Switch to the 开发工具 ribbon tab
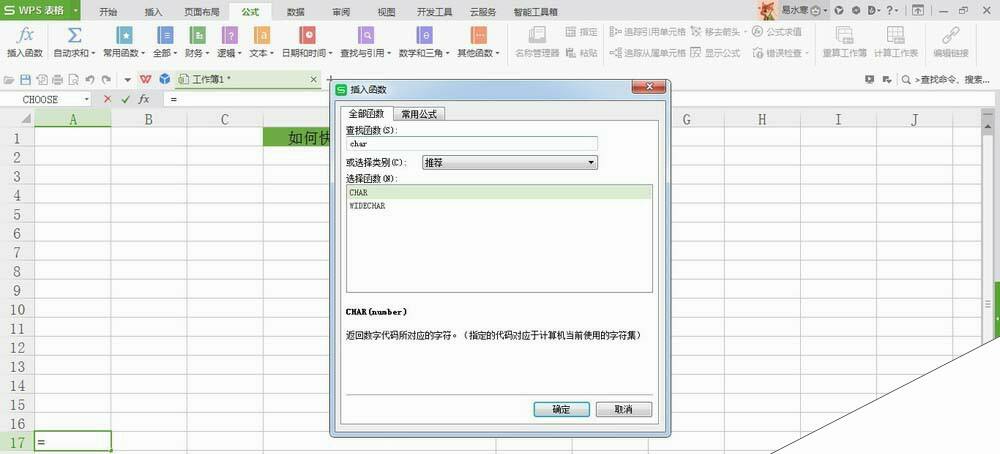The width and height of the screenshot is (1000, 454). click(434, 12)
